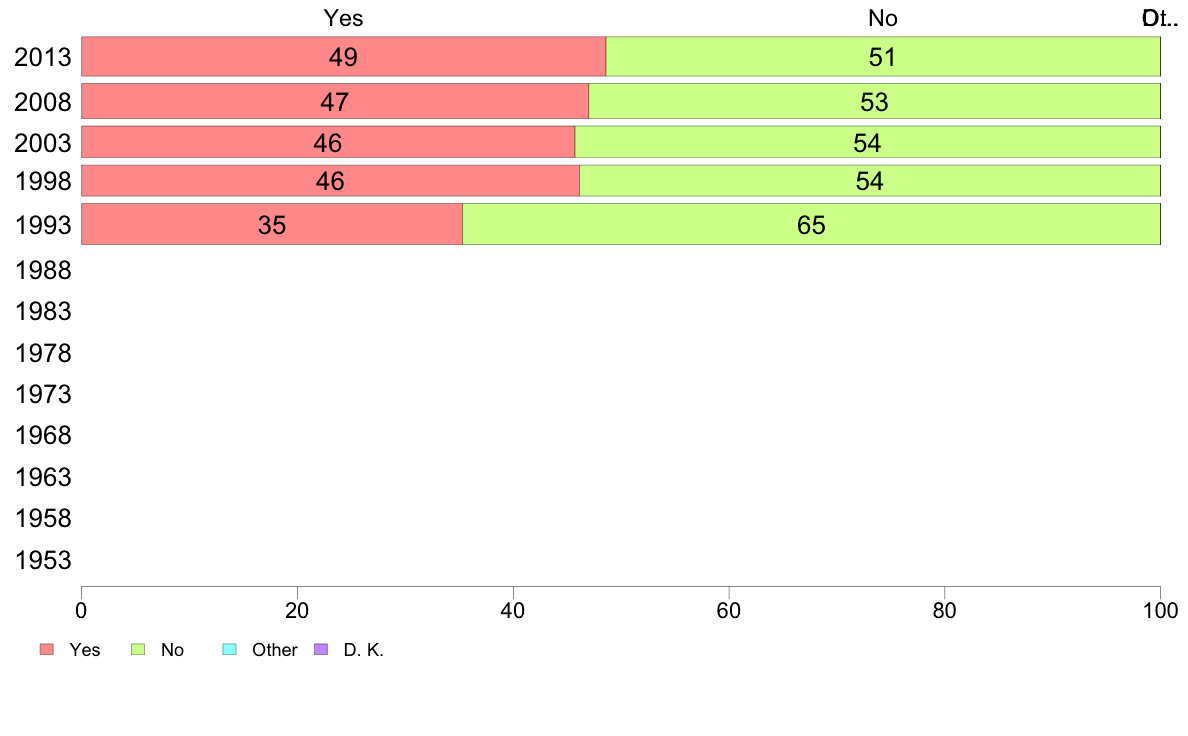
Task: Click the cyan Other legend swatch
Action: point(230,650)
